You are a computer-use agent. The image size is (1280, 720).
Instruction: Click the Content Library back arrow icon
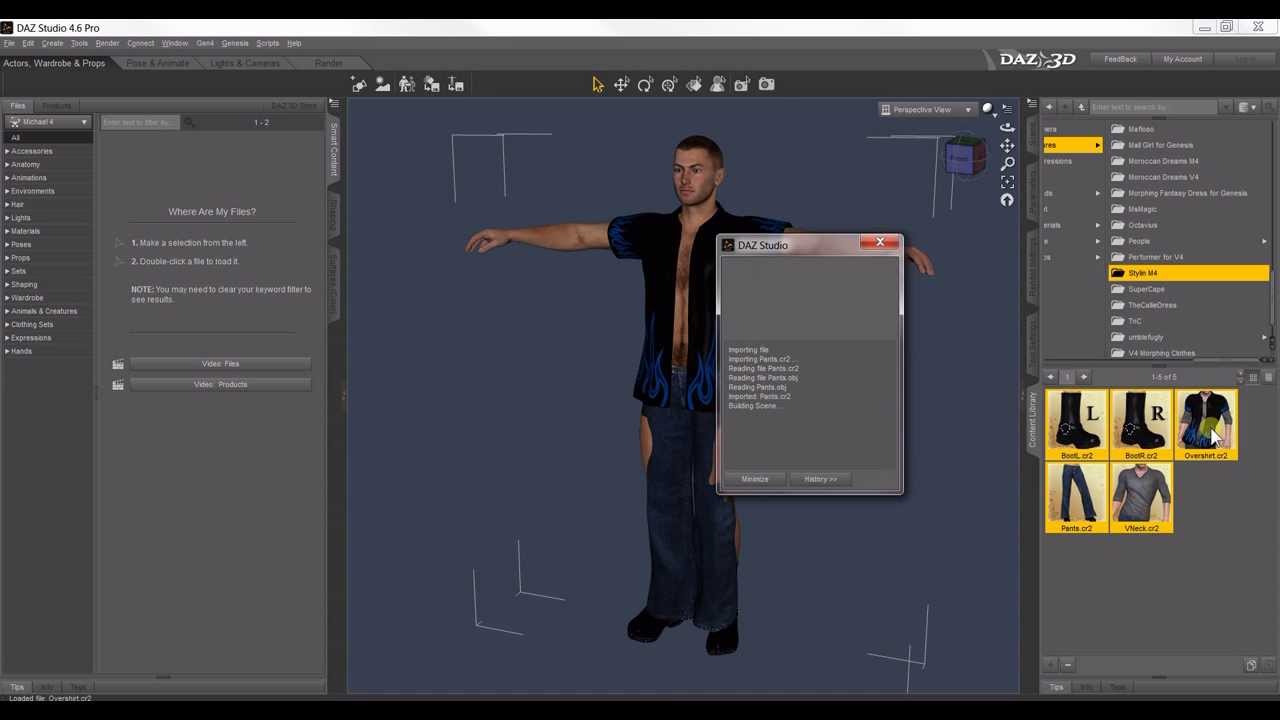1049,107
